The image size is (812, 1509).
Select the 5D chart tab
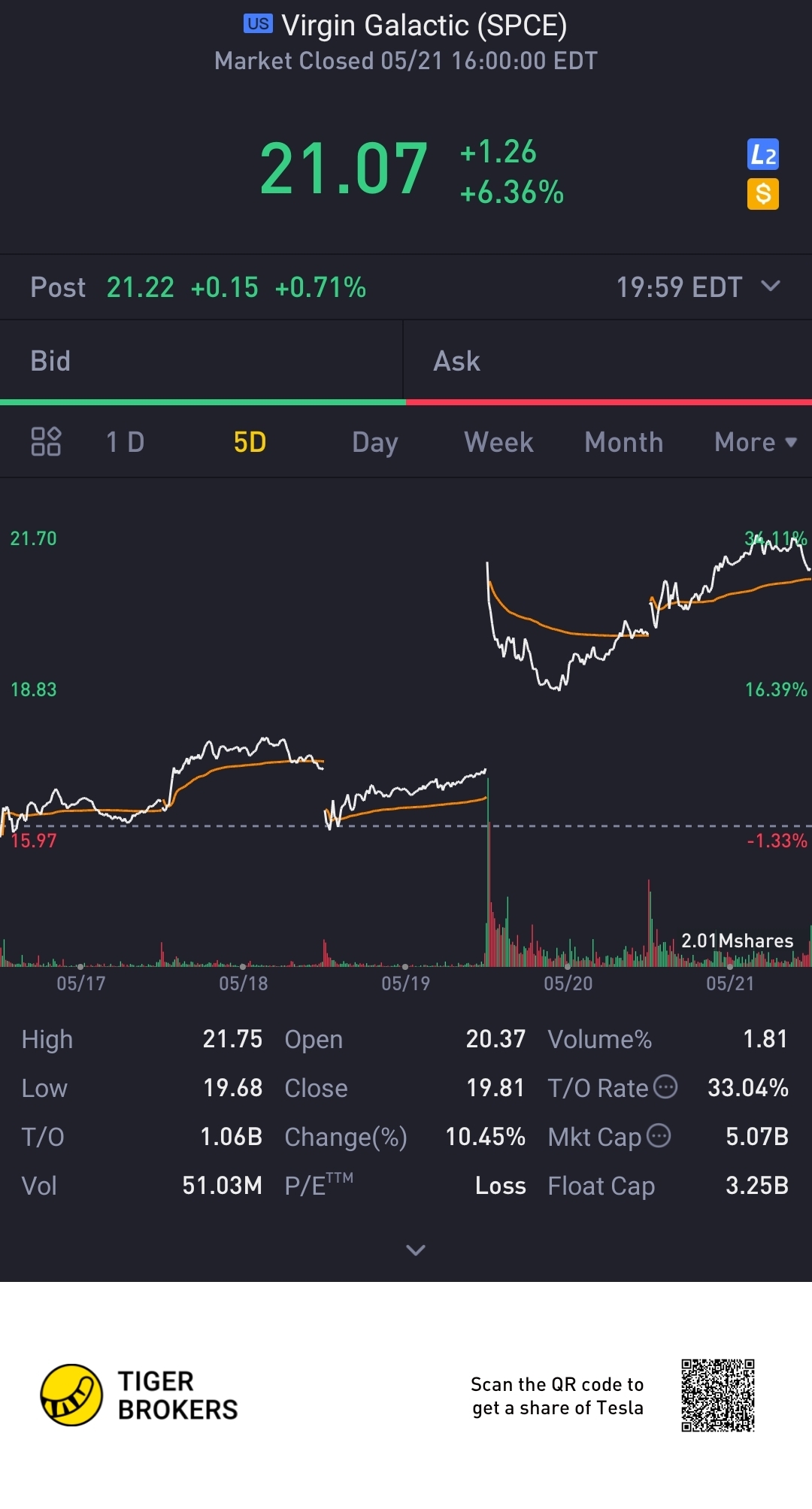[x=250, y=442]
